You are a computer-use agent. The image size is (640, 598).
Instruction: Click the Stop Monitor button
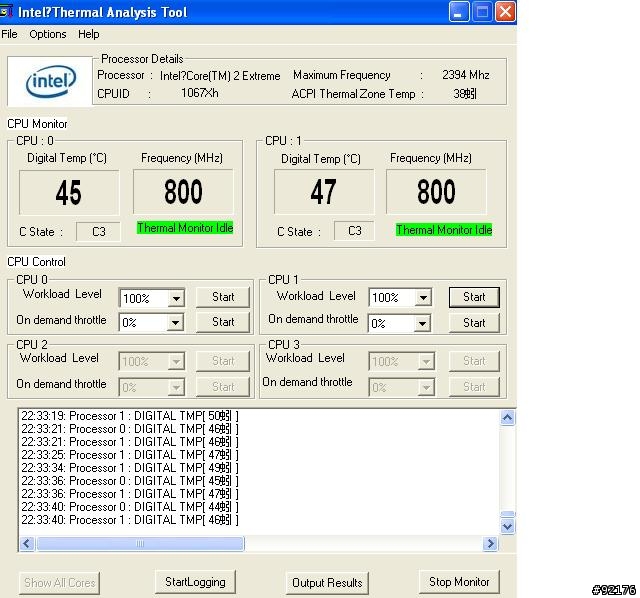(x=459, y=582)
